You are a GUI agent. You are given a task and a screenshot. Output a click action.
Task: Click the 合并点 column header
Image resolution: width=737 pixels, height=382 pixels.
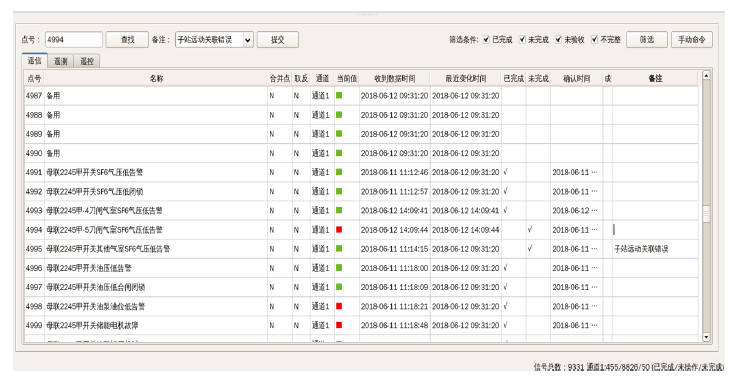point(280,78)
